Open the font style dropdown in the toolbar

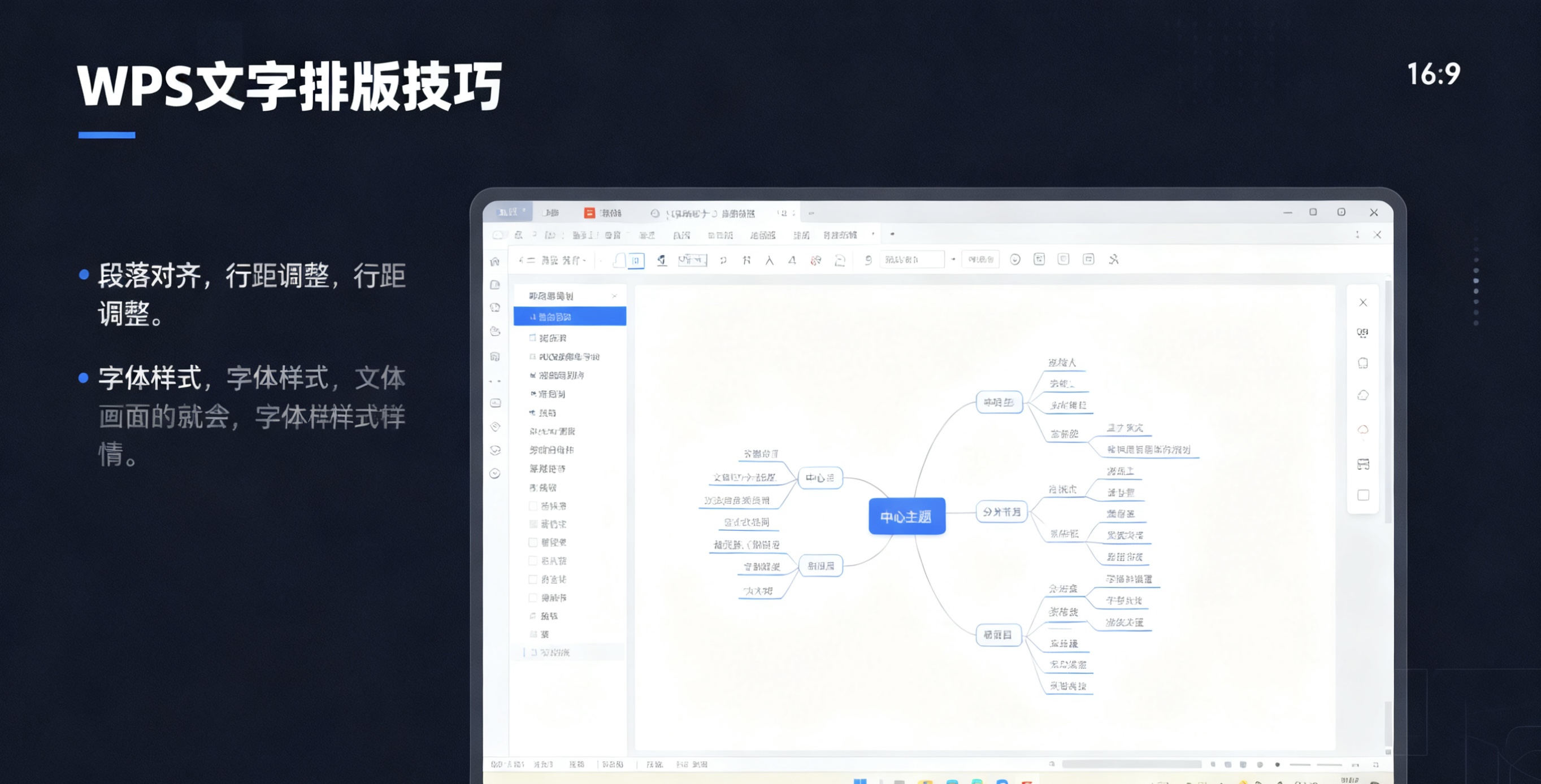point(911,259)
